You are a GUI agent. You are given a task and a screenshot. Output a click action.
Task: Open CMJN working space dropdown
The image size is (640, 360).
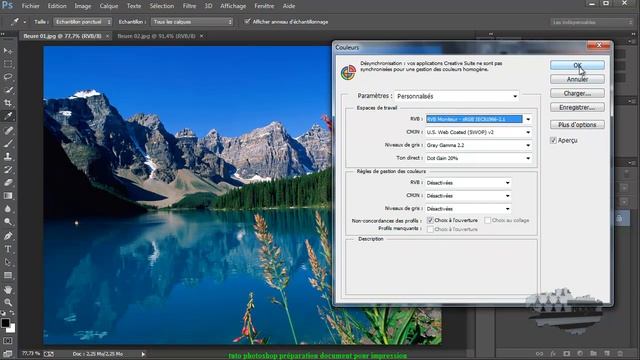478,132
